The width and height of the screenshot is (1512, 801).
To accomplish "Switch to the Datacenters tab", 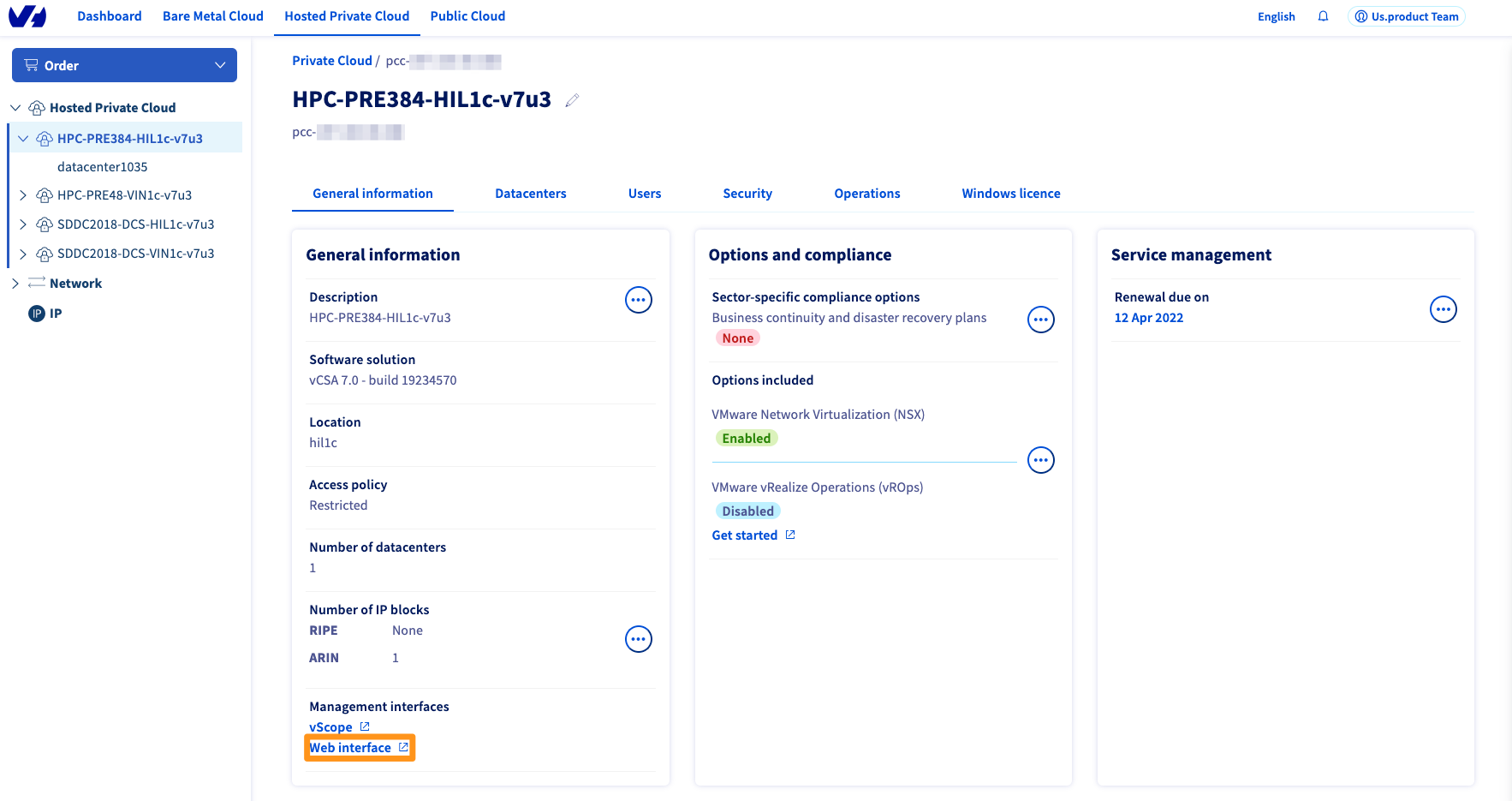I will click(x=531, y=194).
